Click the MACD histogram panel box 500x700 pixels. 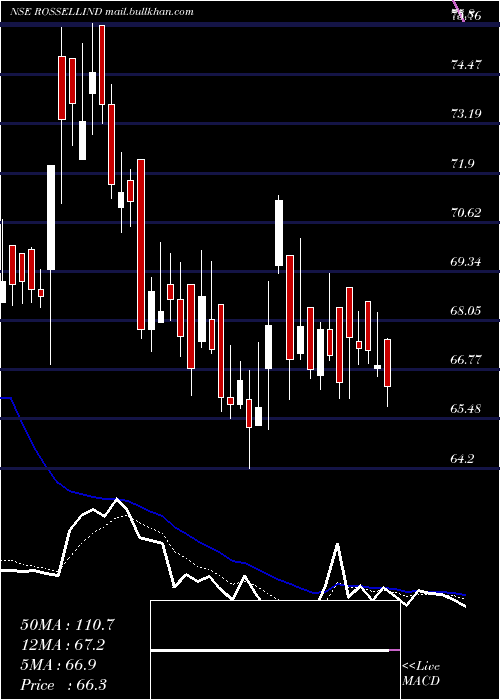tap(275, 650)
